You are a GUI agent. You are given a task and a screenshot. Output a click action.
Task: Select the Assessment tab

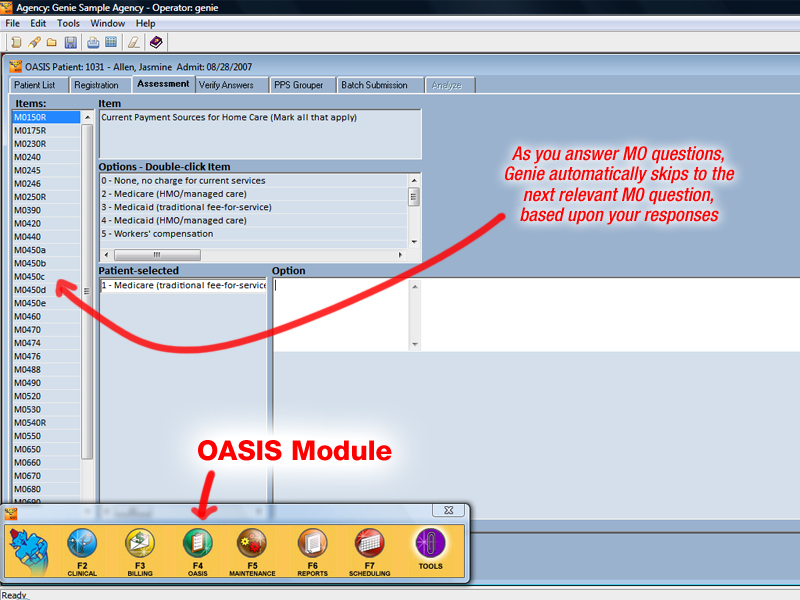click(163, 84)
